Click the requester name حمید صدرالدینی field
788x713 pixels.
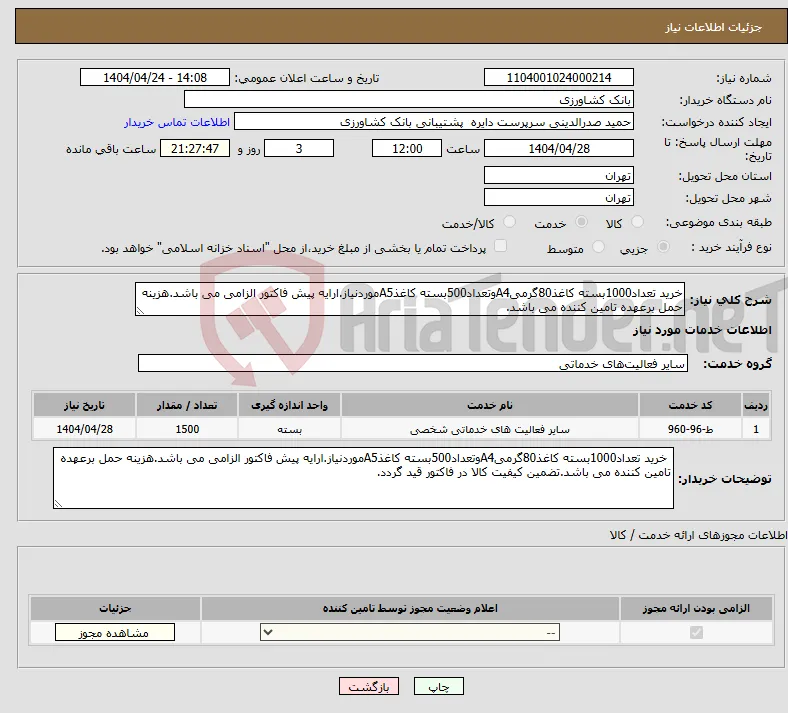pos(434,122)
